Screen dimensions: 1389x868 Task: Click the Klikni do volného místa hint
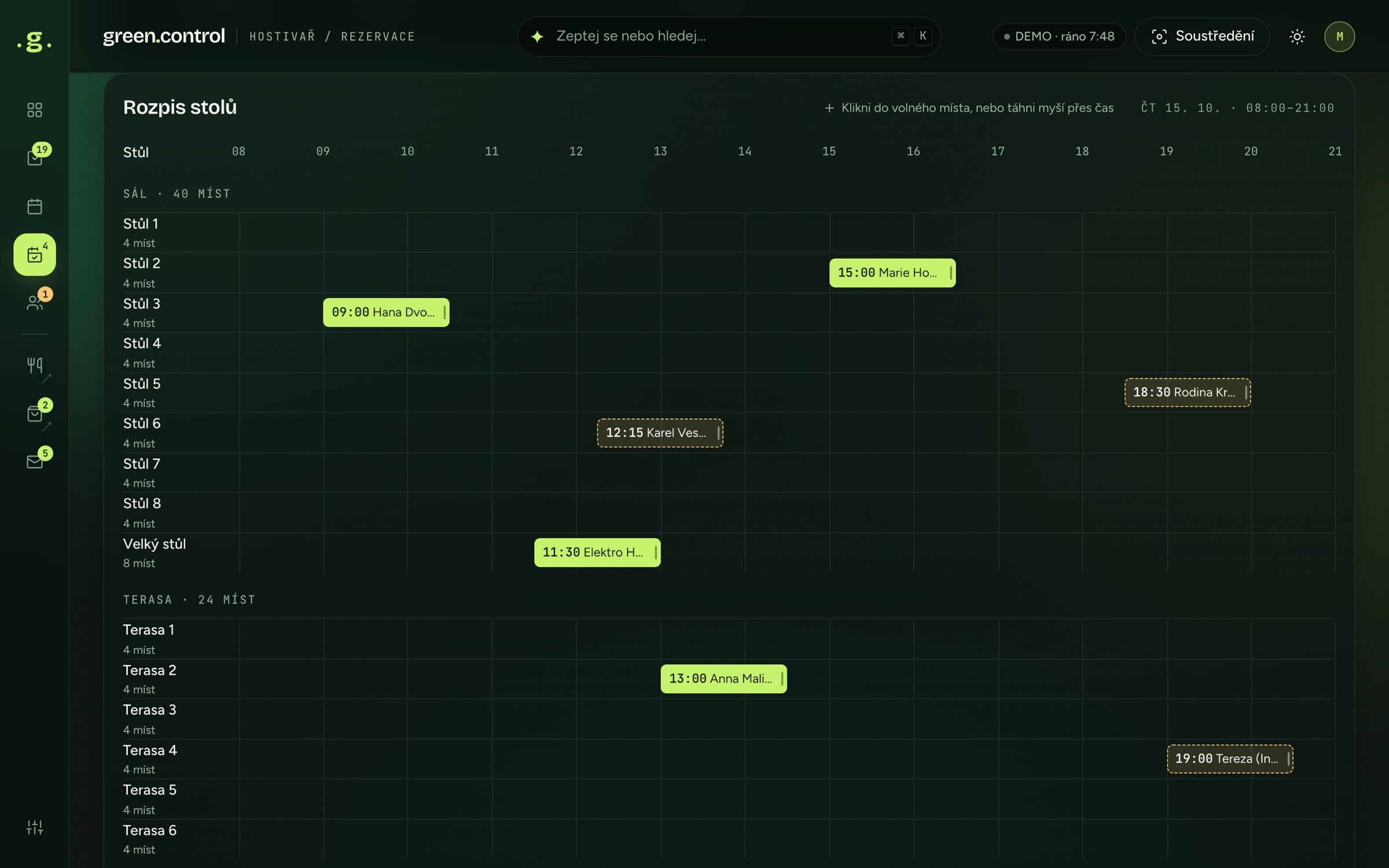(x=969, y=108)
